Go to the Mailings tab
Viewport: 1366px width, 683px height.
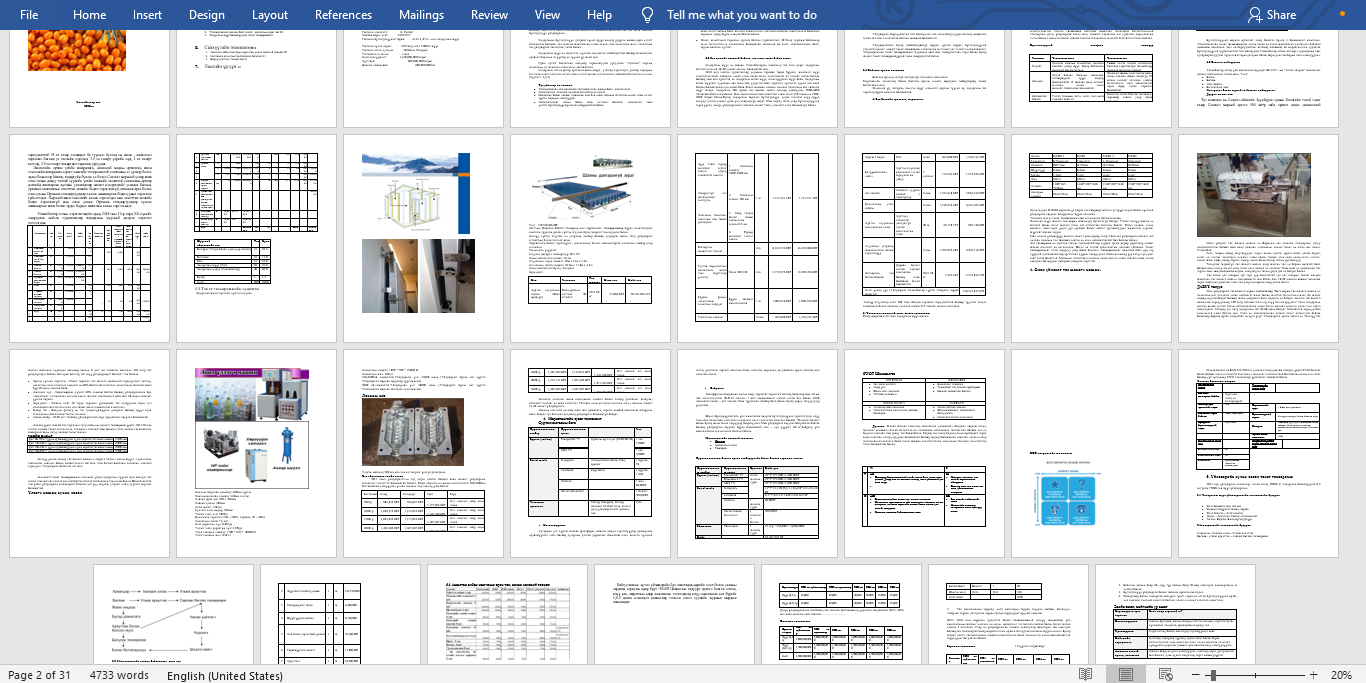point(421,15)
